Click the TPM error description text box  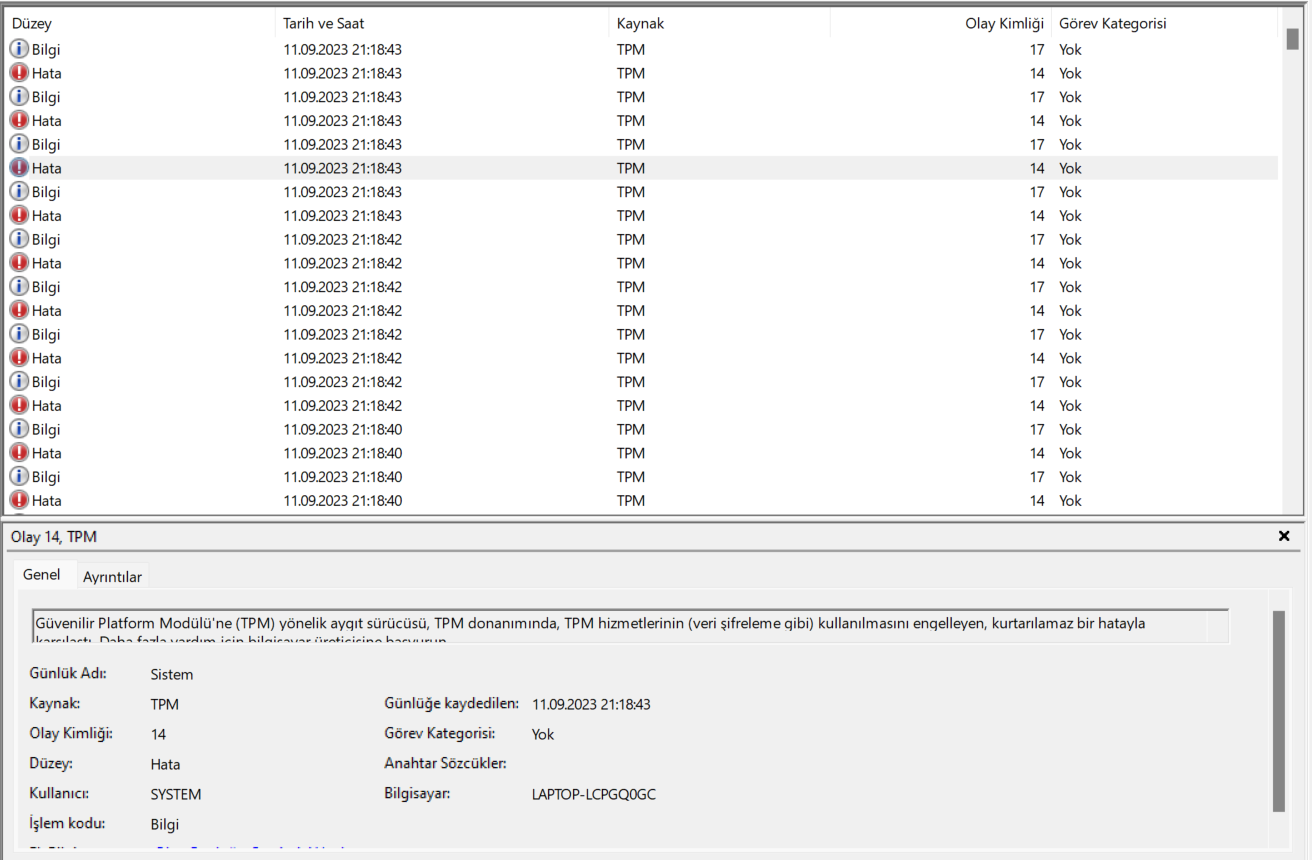pos(630,626)
